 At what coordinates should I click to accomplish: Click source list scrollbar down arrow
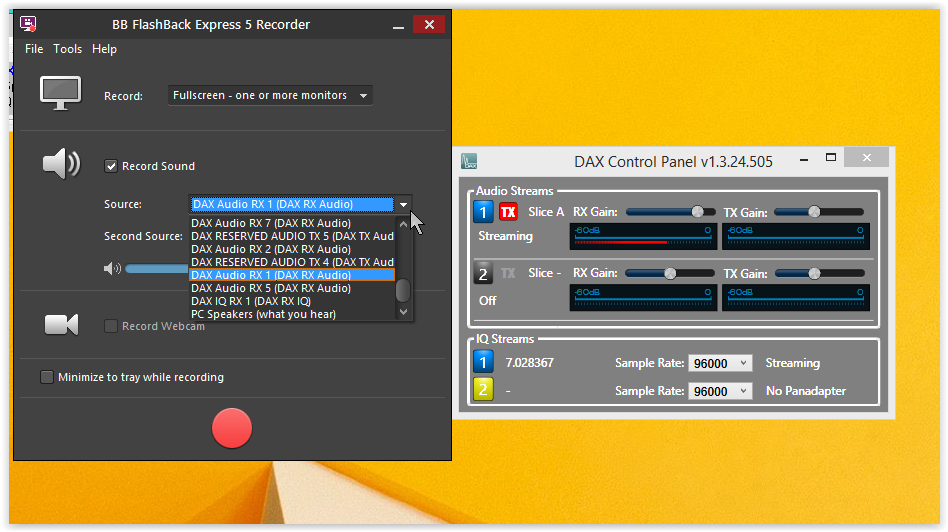click(x=403, y=313)
